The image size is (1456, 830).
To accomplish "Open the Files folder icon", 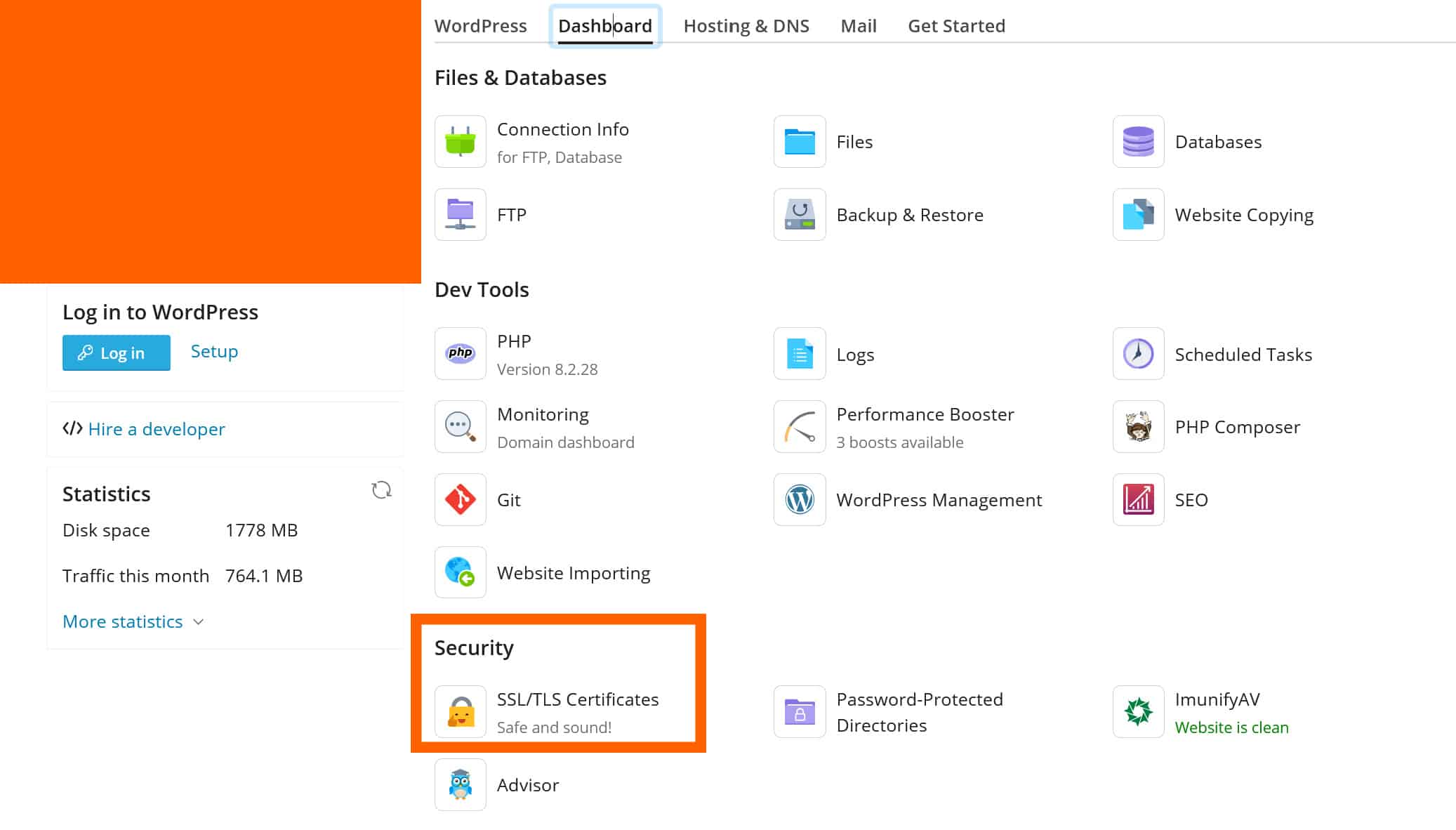I will point(800,142).
